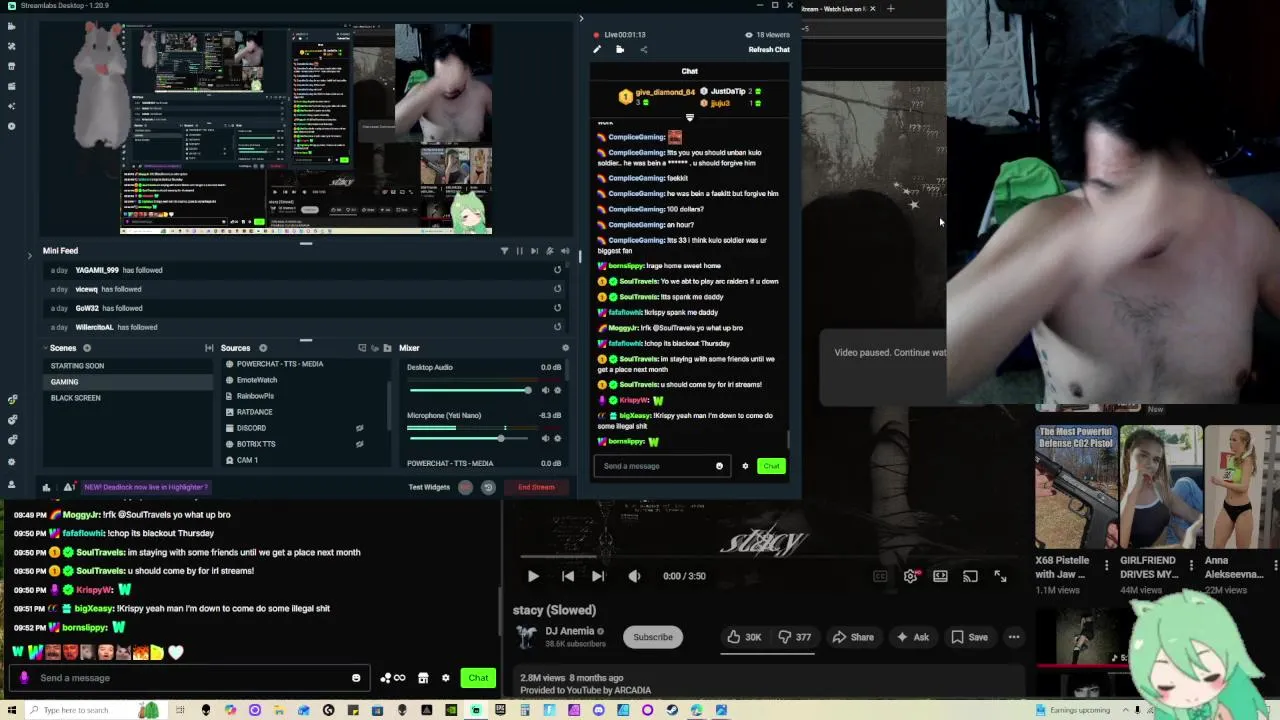The image size is (1280, 720).
Task: Click End Stream button
Action: pos(536,487)
